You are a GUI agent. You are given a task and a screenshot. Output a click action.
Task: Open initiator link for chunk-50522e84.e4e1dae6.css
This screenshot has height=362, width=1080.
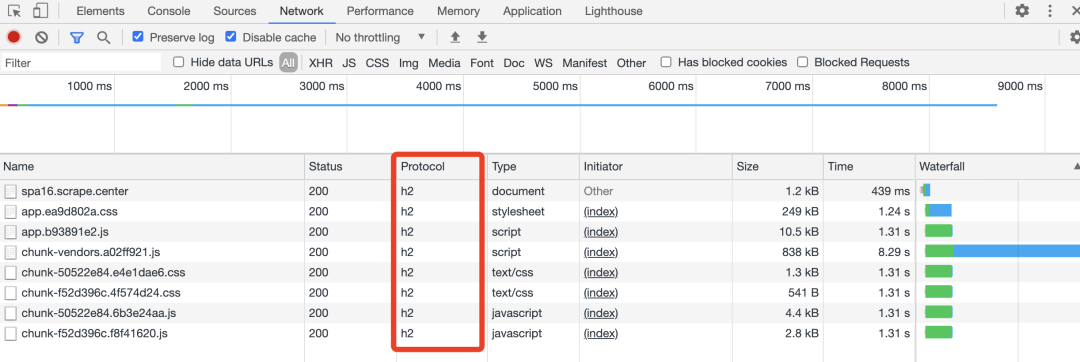pos(601,273)
